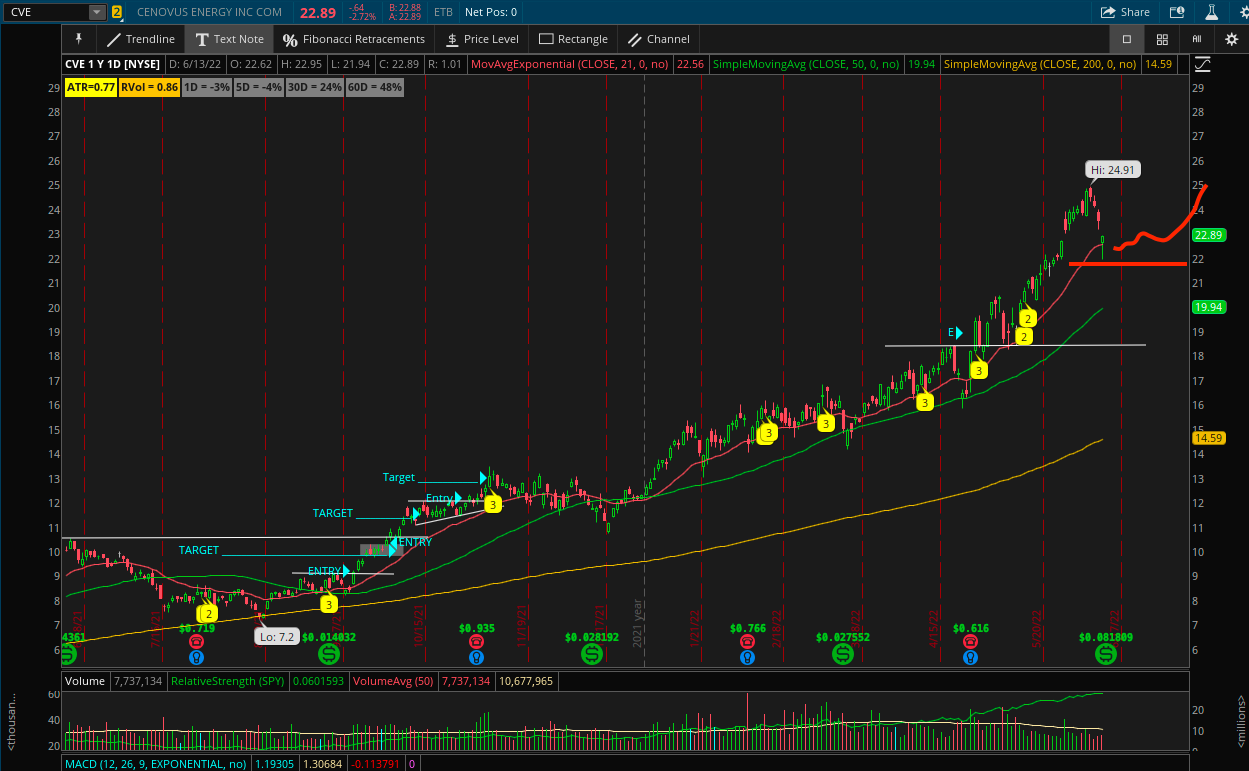Image resolution: width=1249 pixels, height=771 pixels.
Task: Click the Net Pos: 0 indicator
Action: point(489,12)
